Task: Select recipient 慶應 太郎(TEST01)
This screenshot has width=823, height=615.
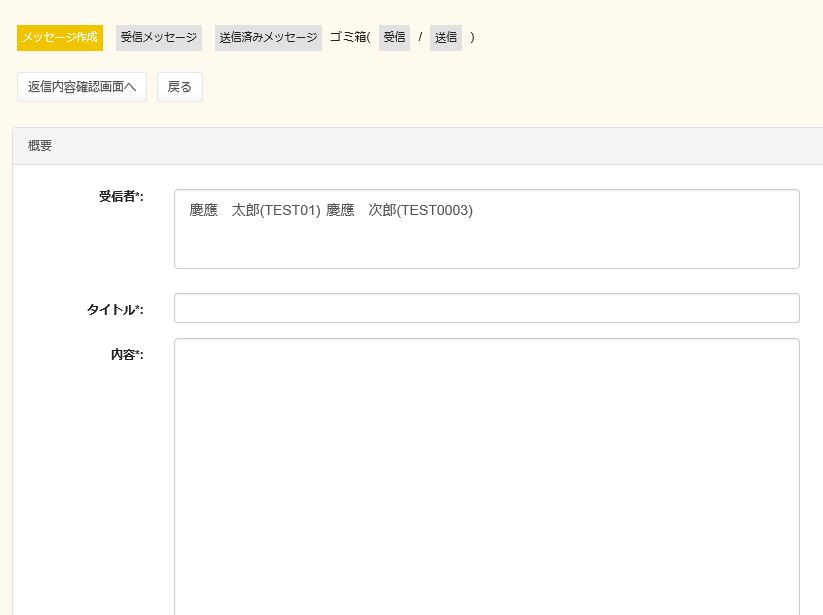Action: click(255, 211)
